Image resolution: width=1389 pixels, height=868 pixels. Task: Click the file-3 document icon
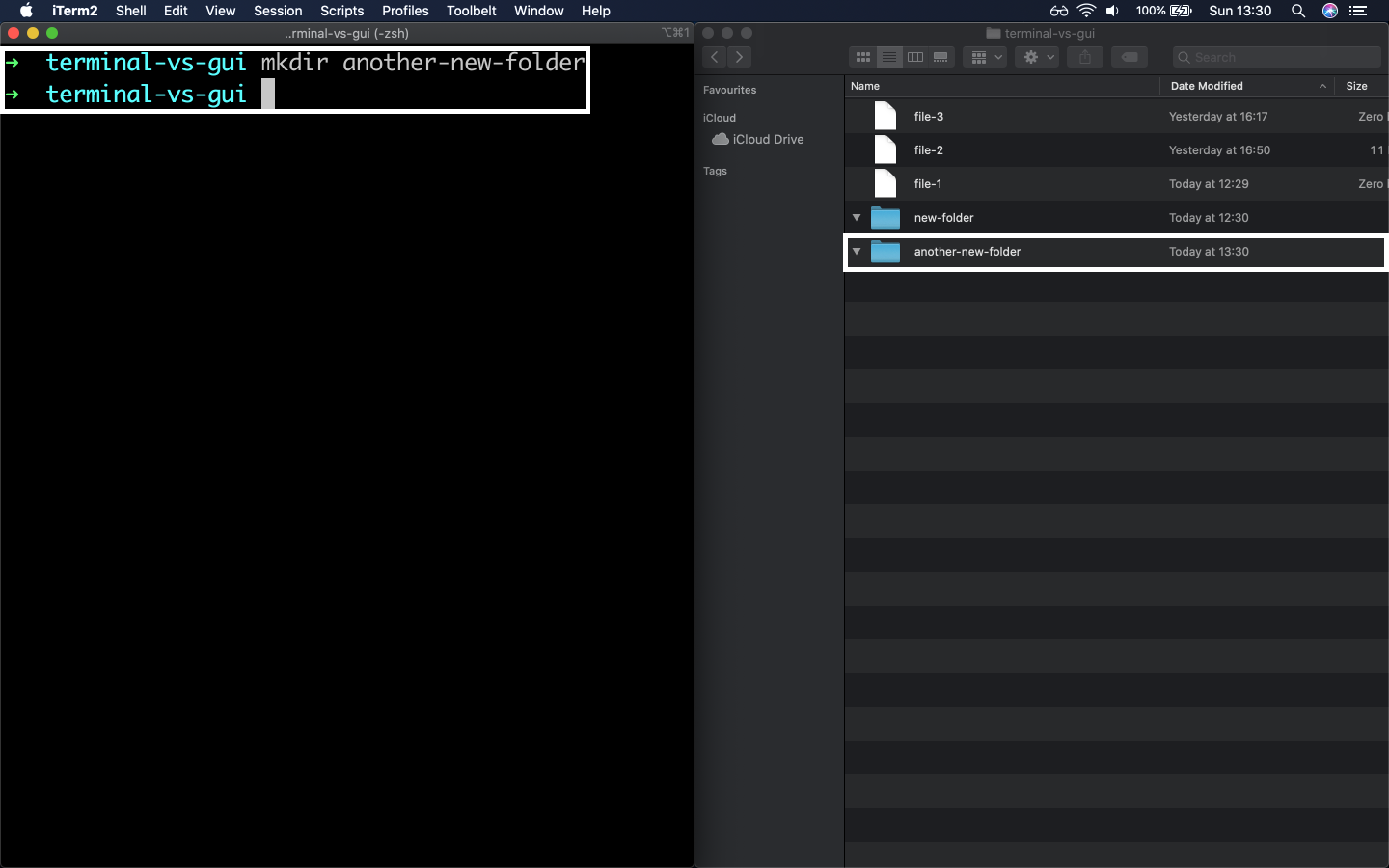(885, 117)
